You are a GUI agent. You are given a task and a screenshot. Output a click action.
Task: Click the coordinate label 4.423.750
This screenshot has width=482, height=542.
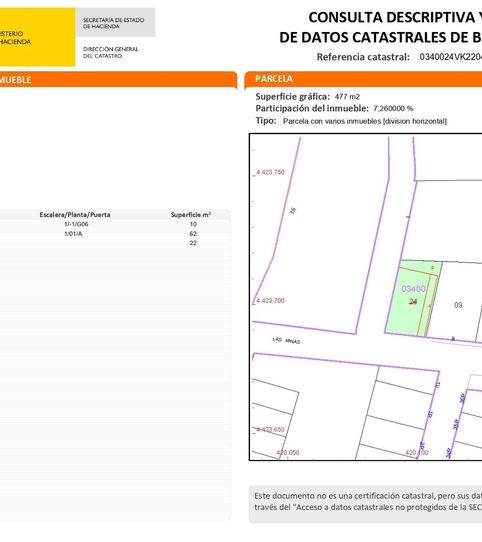[x=270, y=172]
